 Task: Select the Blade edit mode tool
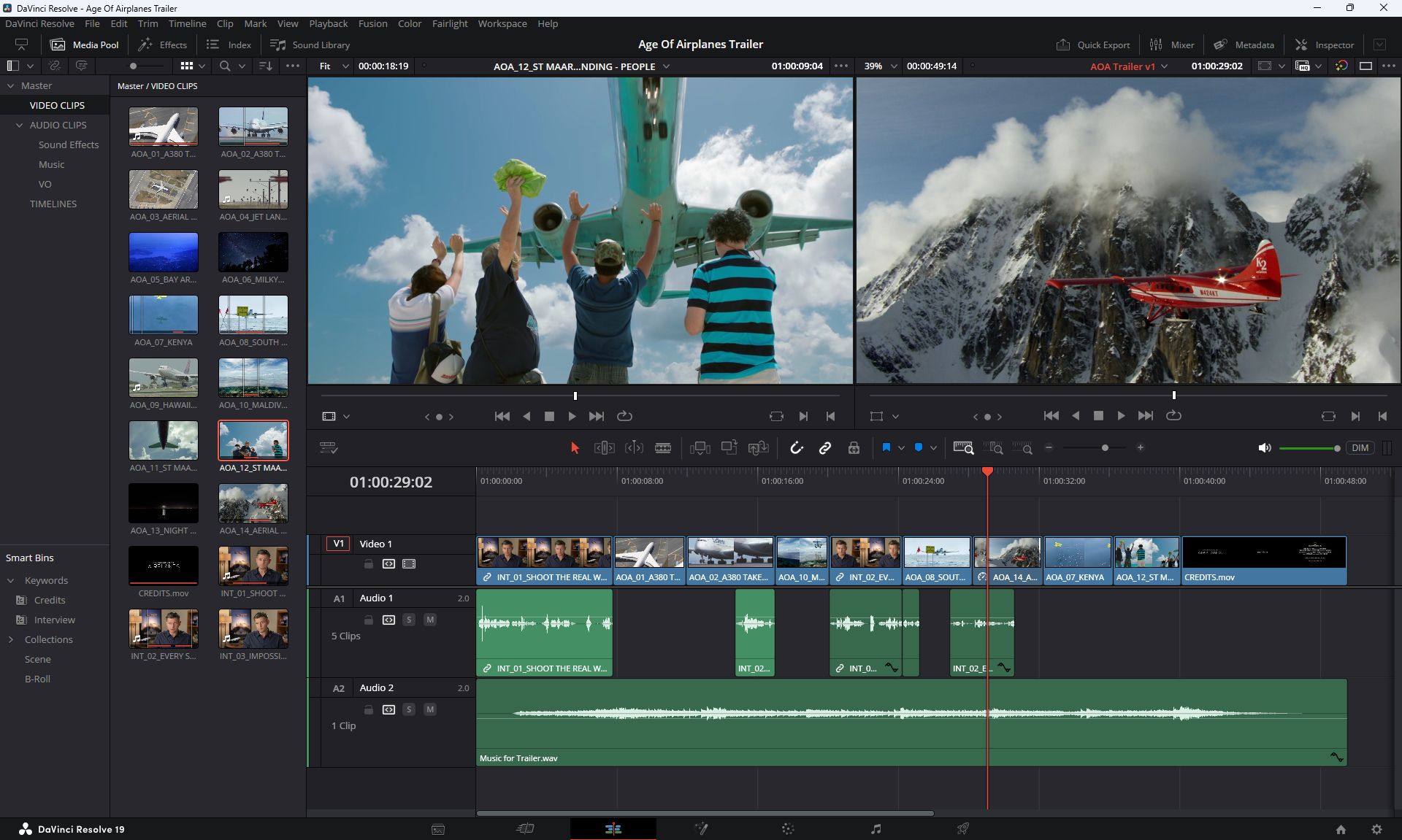663,448
